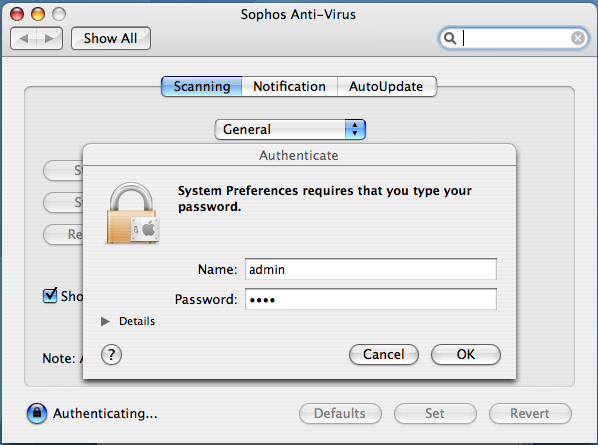Switch to the AutoUpdate tab
This screenshot has width=598, height=445.
pyautogui.click(x=386, y=87)
